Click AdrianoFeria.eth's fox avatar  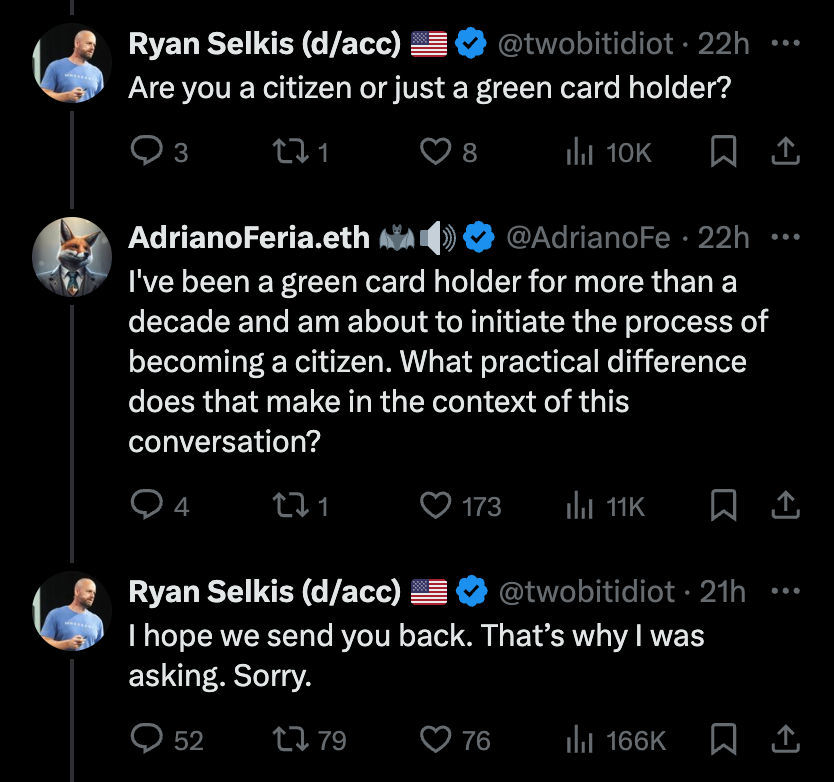[70, 253]
